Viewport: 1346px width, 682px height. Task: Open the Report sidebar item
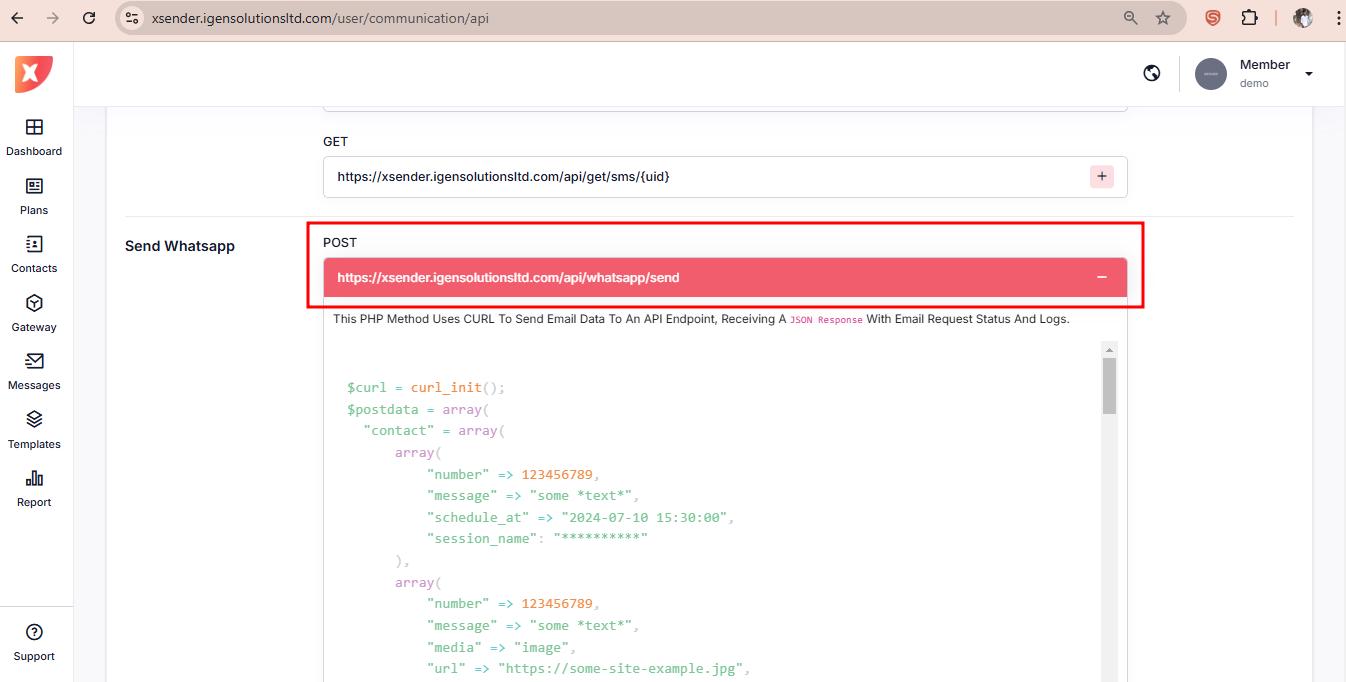34,488
